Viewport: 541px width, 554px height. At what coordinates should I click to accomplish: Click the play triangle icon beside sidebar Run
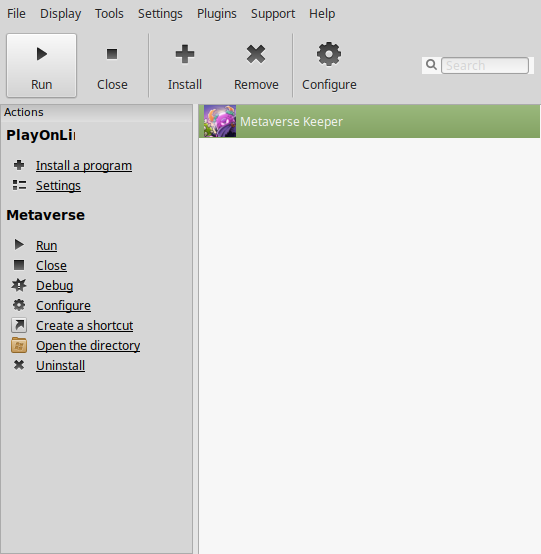19,244
